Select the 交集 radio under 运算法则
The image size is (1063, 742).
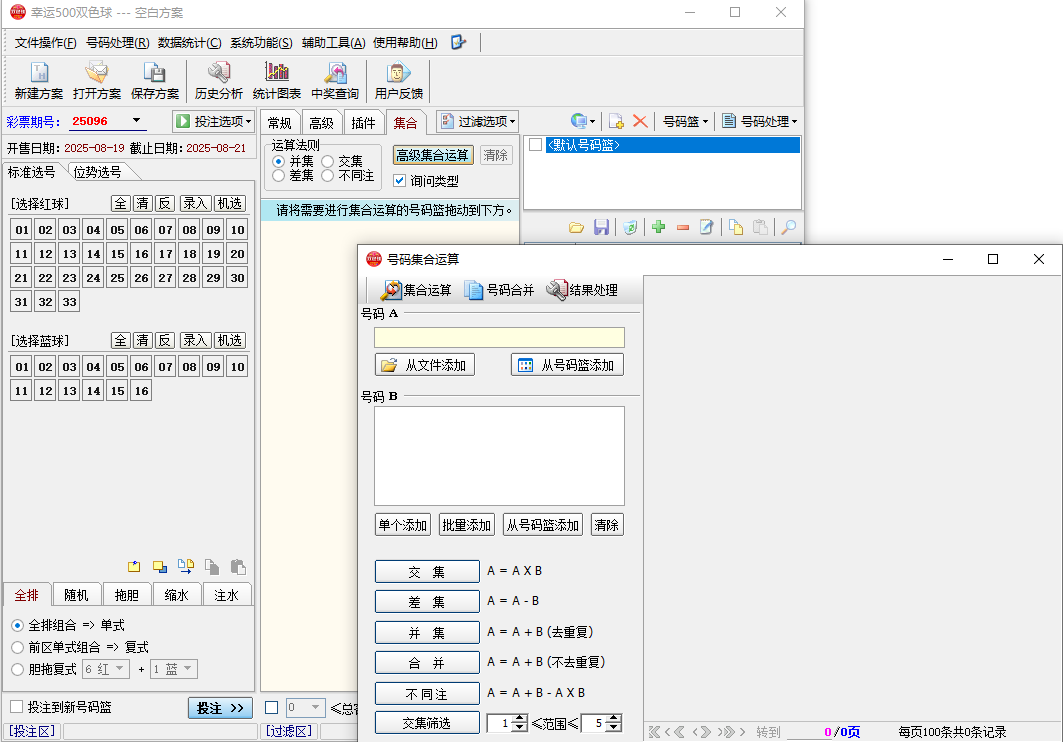coord(328,161)
